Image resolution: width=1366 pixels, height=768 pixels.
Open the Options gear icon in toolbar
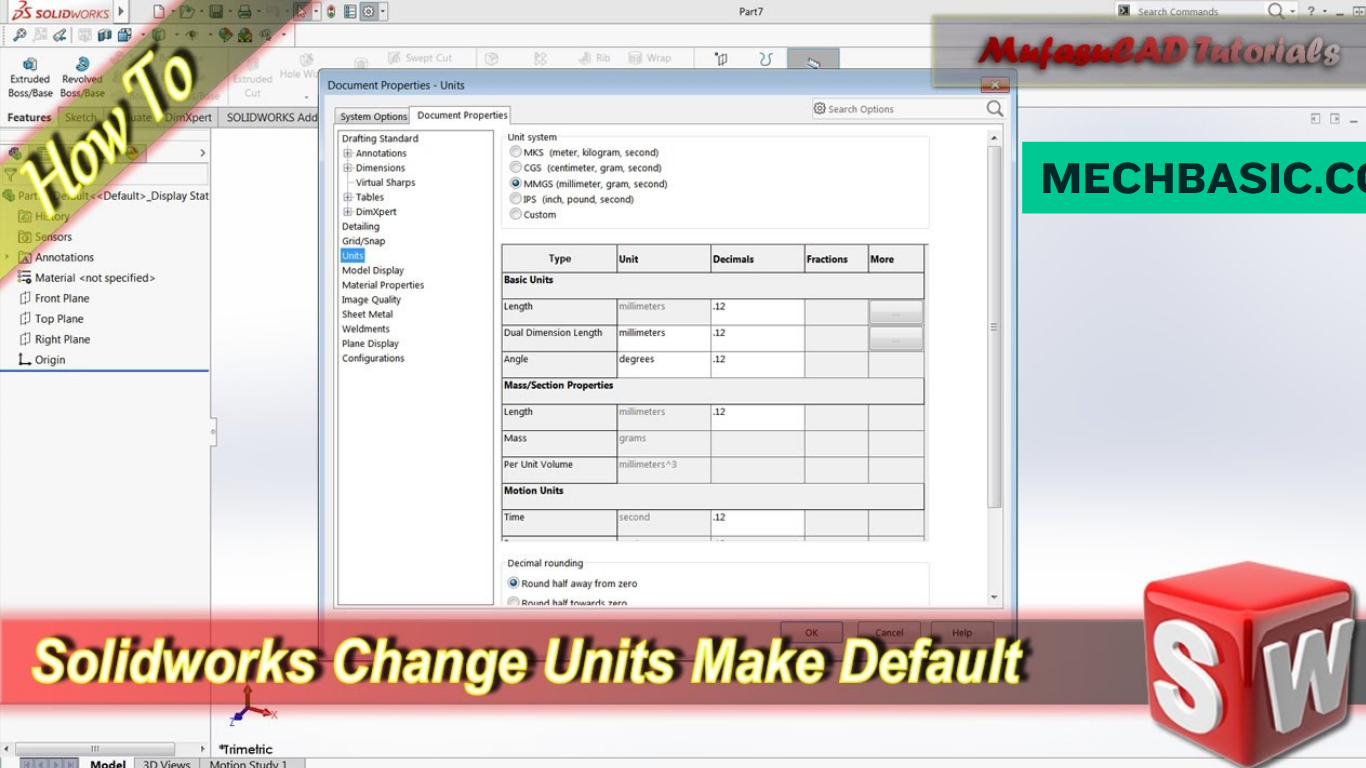tap(368, 12)
